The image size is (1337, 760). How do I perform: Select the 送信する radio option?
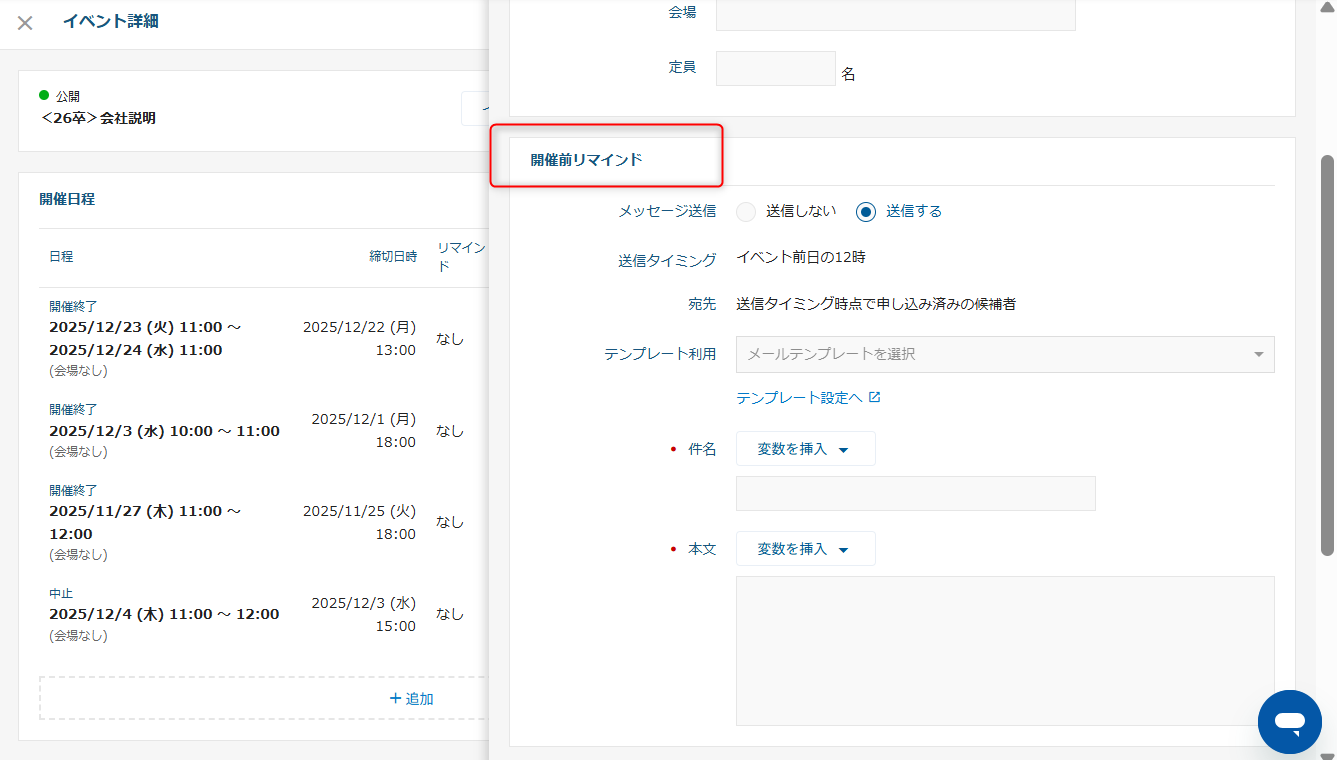tap(866, 211)
